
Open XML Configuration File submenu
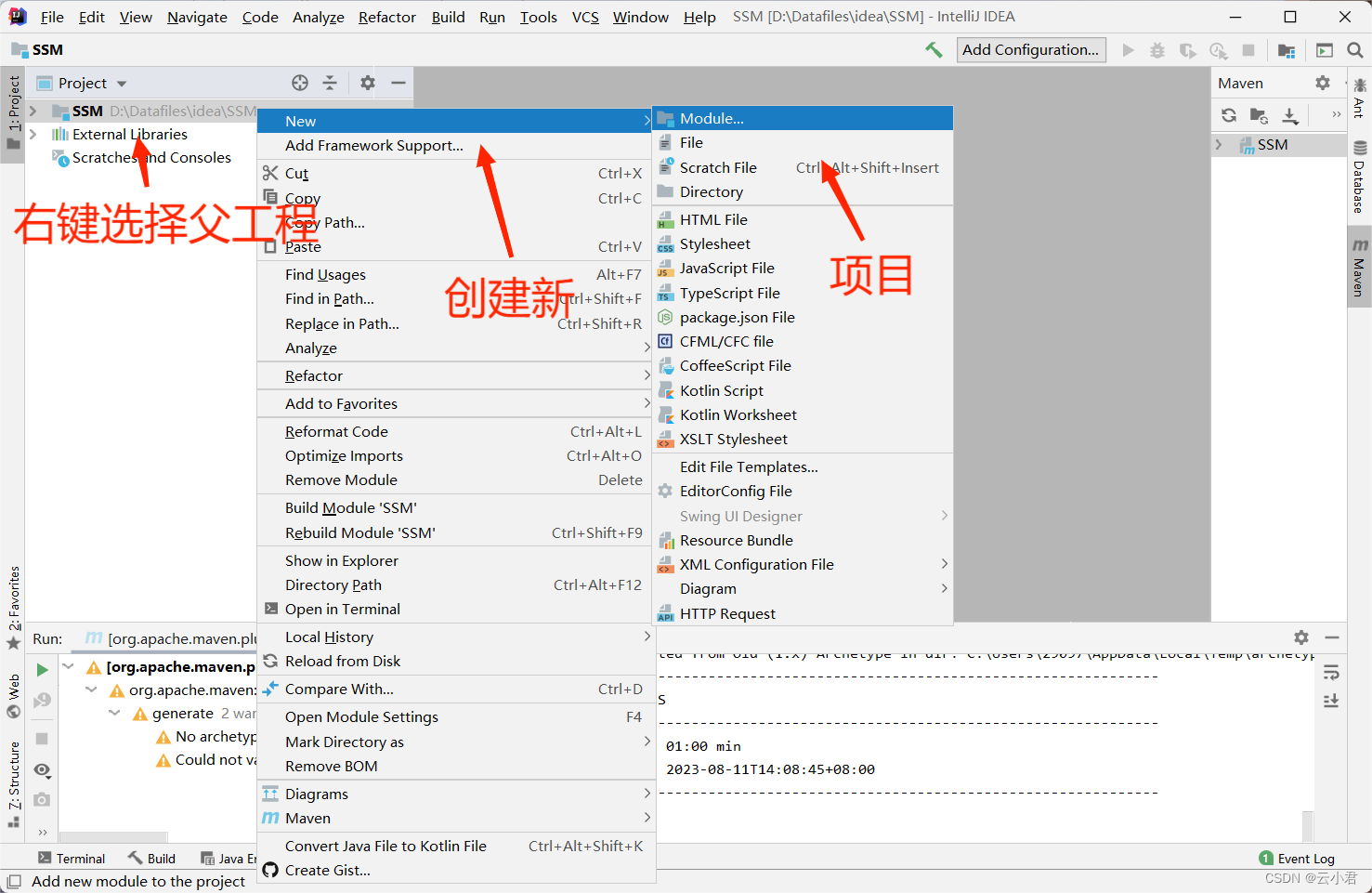point(804,564)
